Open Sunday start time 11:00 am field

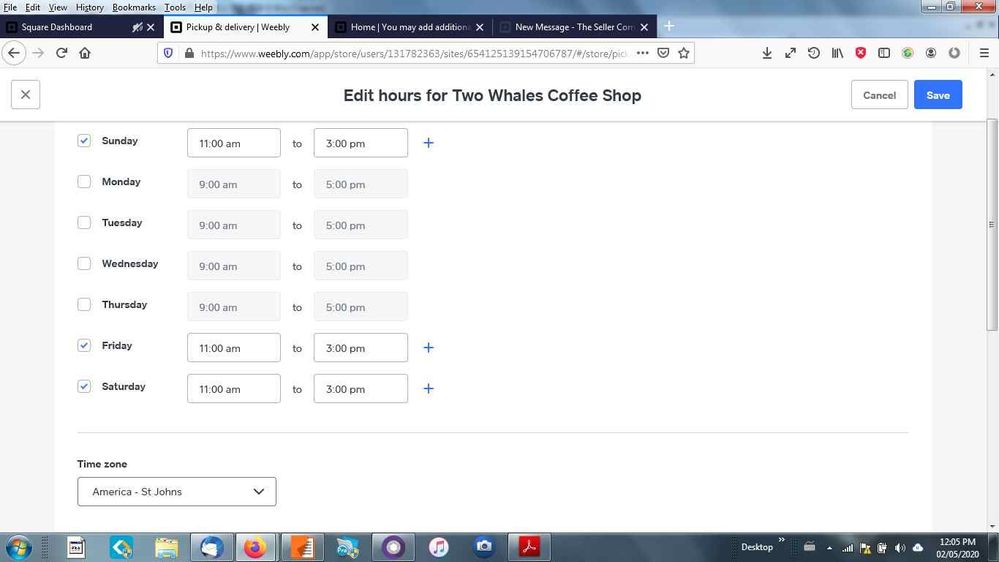pos(234,143)
